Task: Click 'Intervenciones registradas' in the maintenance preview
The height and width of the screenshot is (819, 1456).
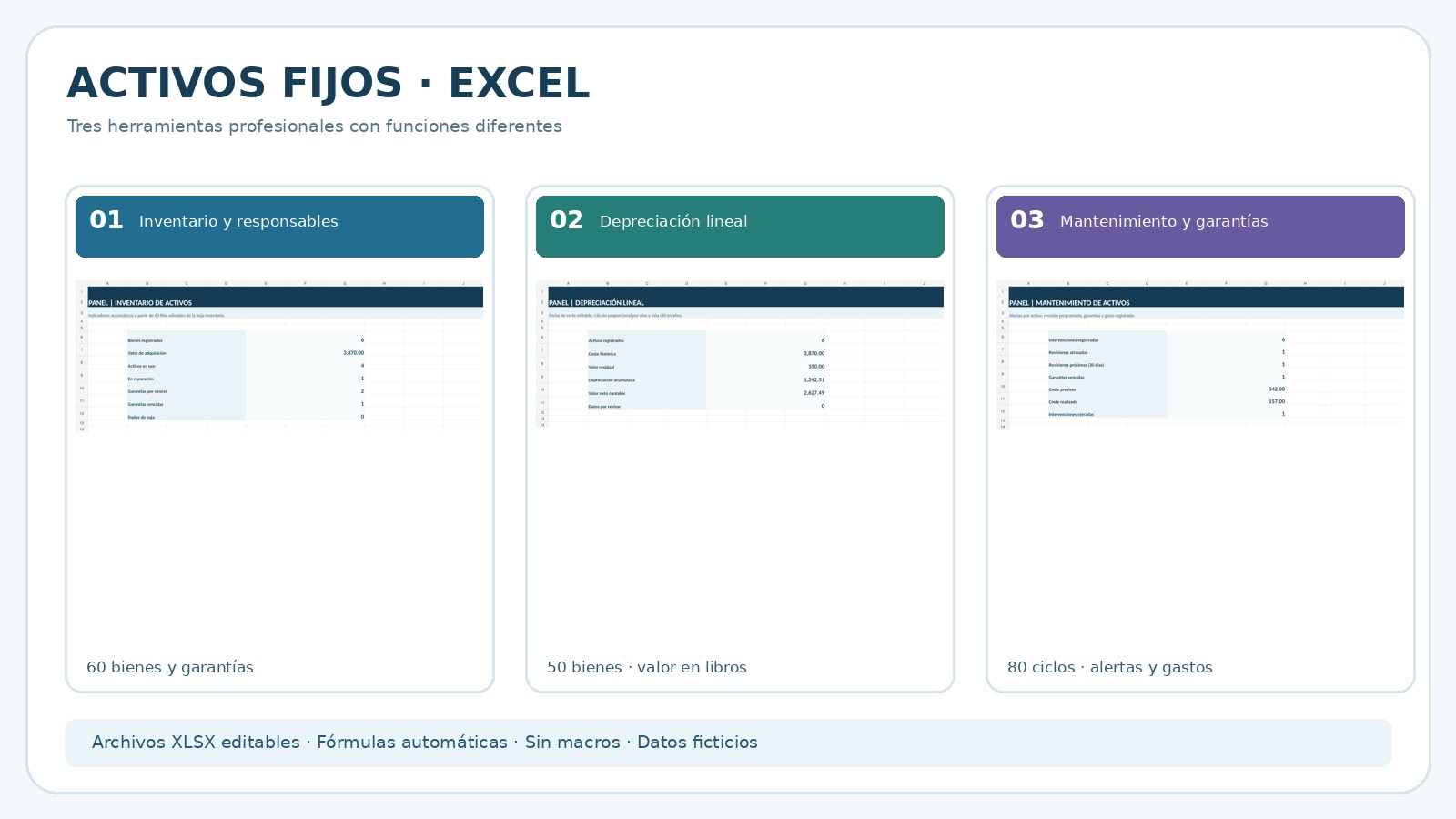Action: [x=1074, y=340]
